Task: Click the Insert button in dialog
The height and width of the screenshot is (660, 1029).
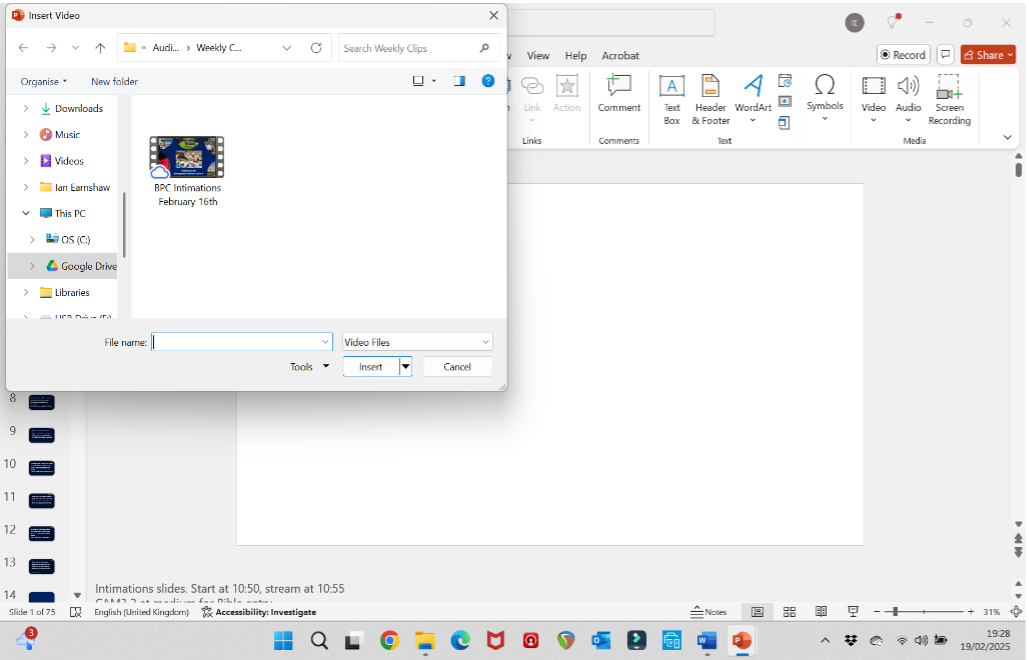Action: [371, 367]
